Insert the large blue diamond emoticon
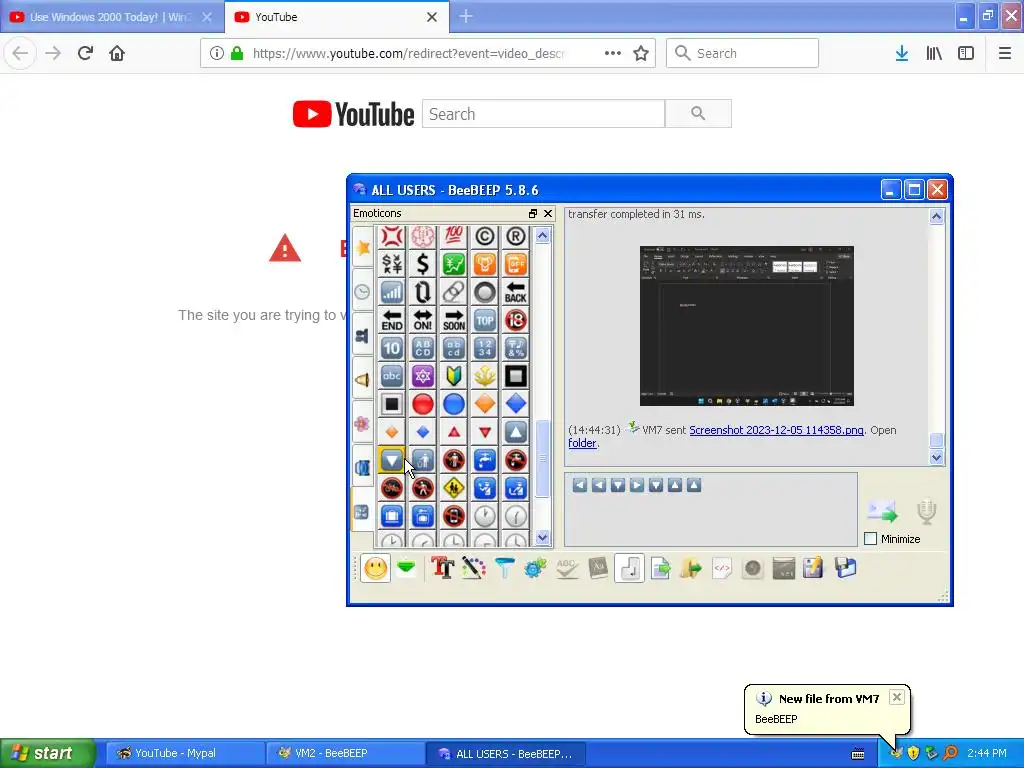Image resolution: width=1024 pixels, height=768 pixels. (x=515, y=404)
